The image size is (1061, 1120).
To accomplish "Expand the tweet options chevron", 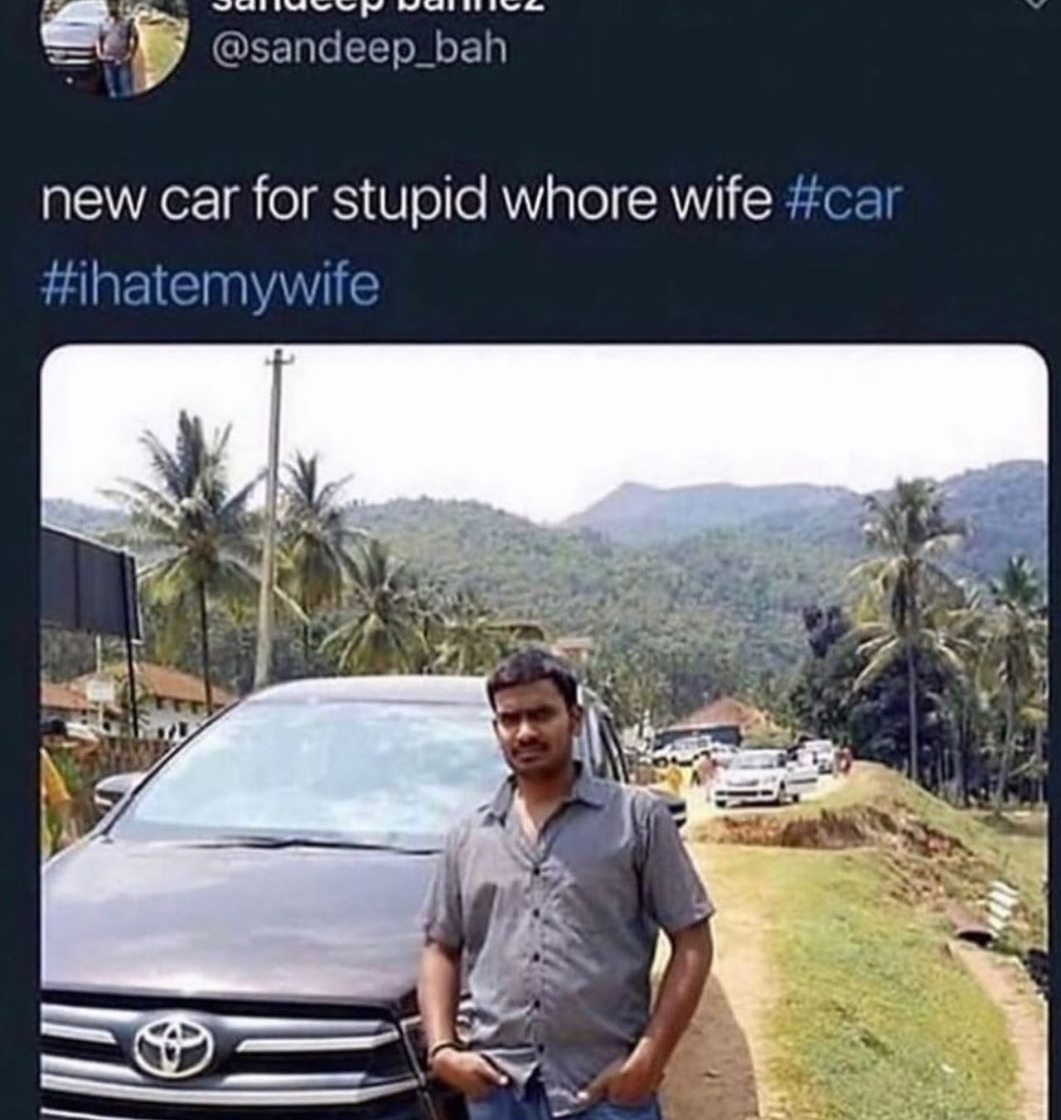I will click(x=1036, y=4).
